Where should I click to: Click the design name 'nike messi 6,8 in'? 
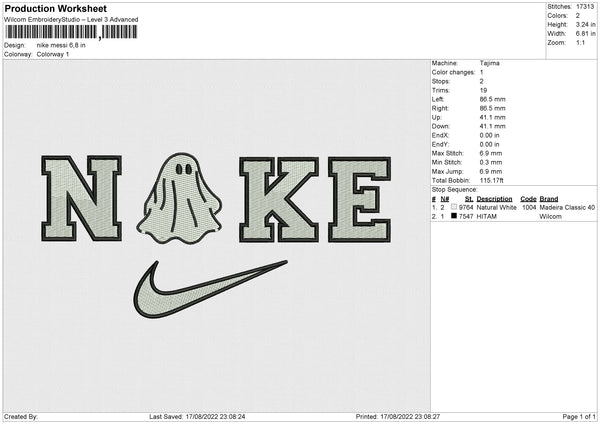[x=61, y=45]
